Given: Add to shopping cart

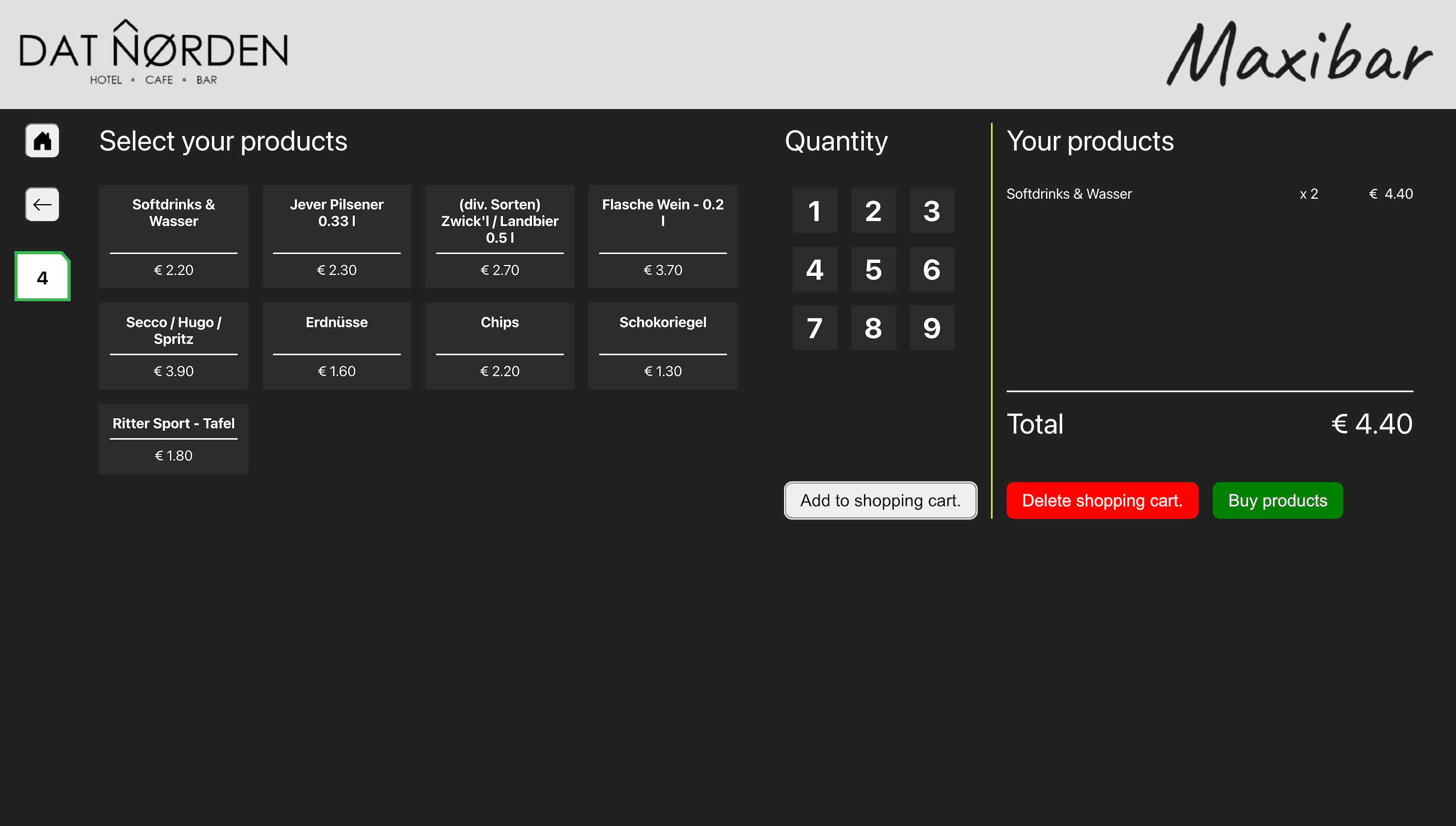Looking at the screenshot, I should [x=880, y=500].
